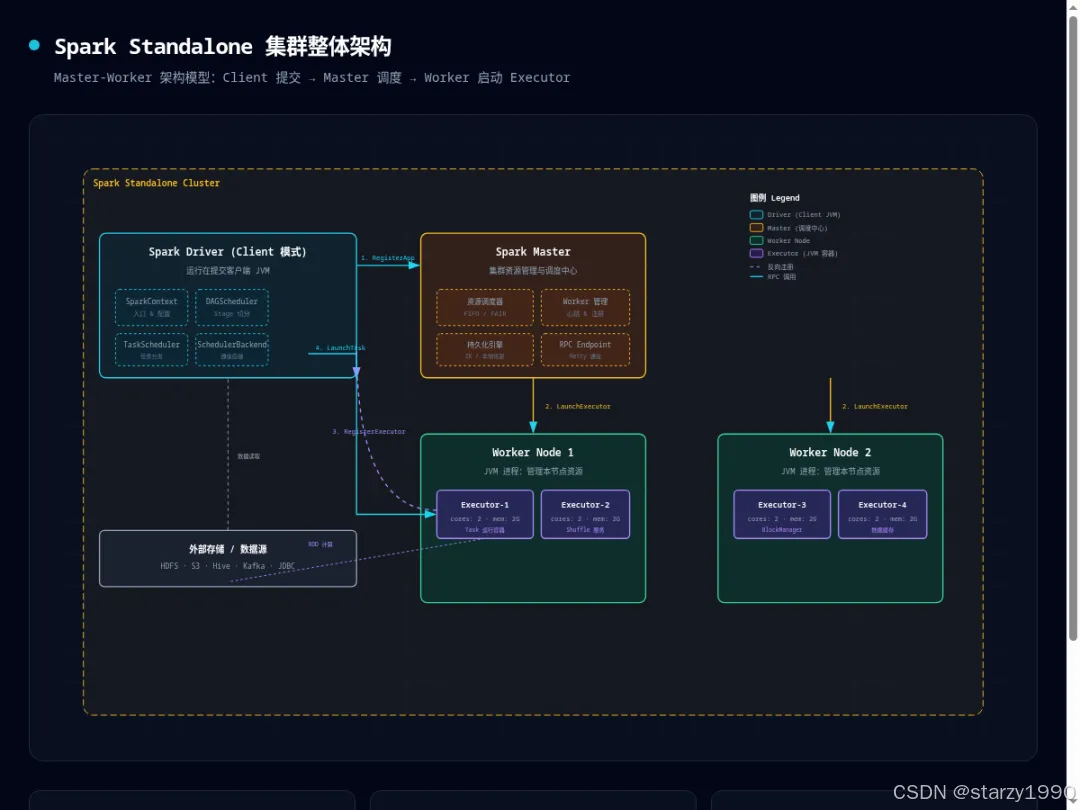Click the "Spark Master" title
This screenshot has height=810, width=1080.
pos(533,252)
